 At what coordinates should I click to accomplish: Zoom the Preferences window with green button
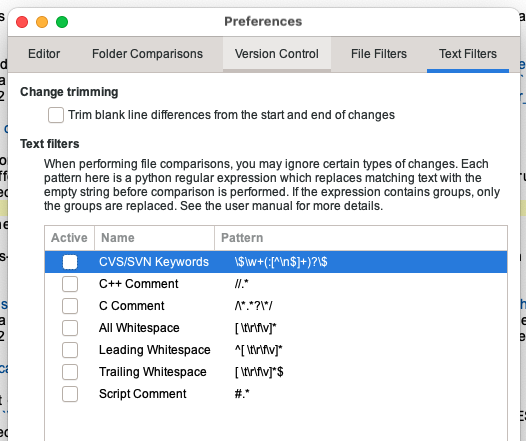pos(62,22)
